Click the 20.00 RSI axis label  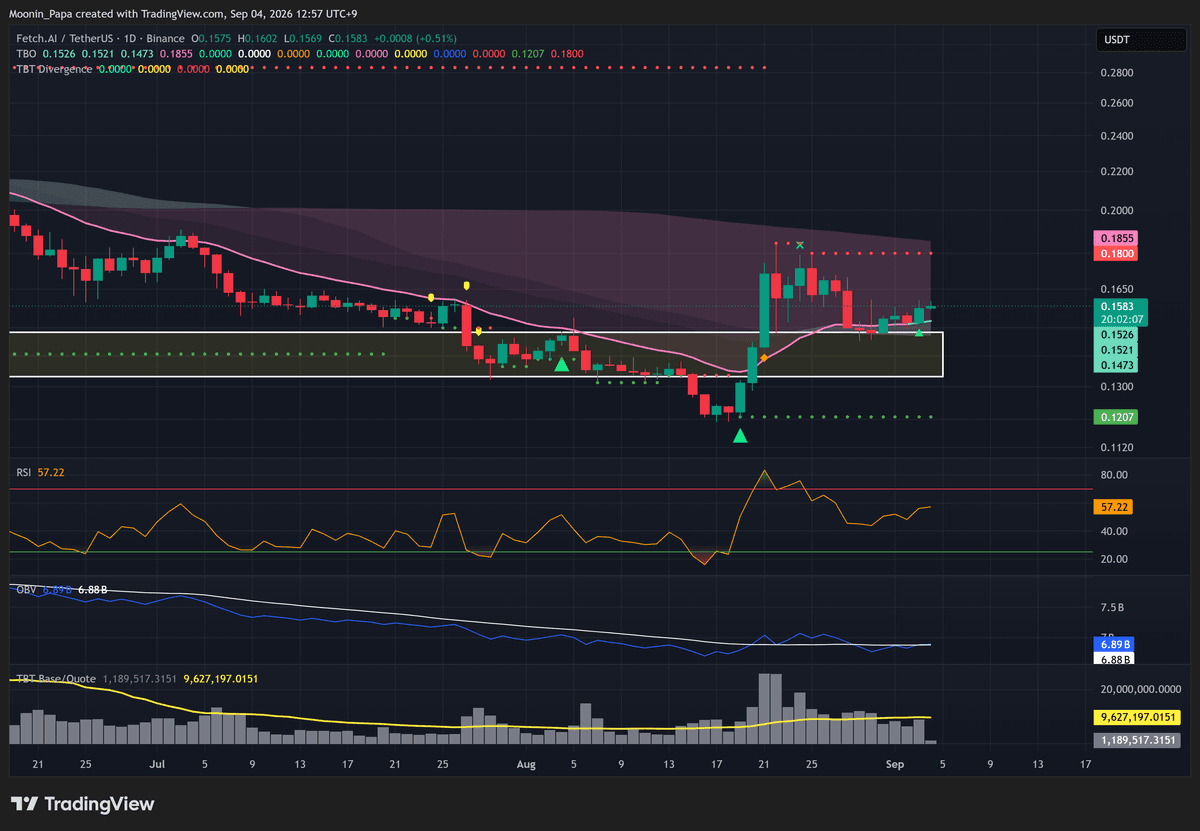point(1114,559)
